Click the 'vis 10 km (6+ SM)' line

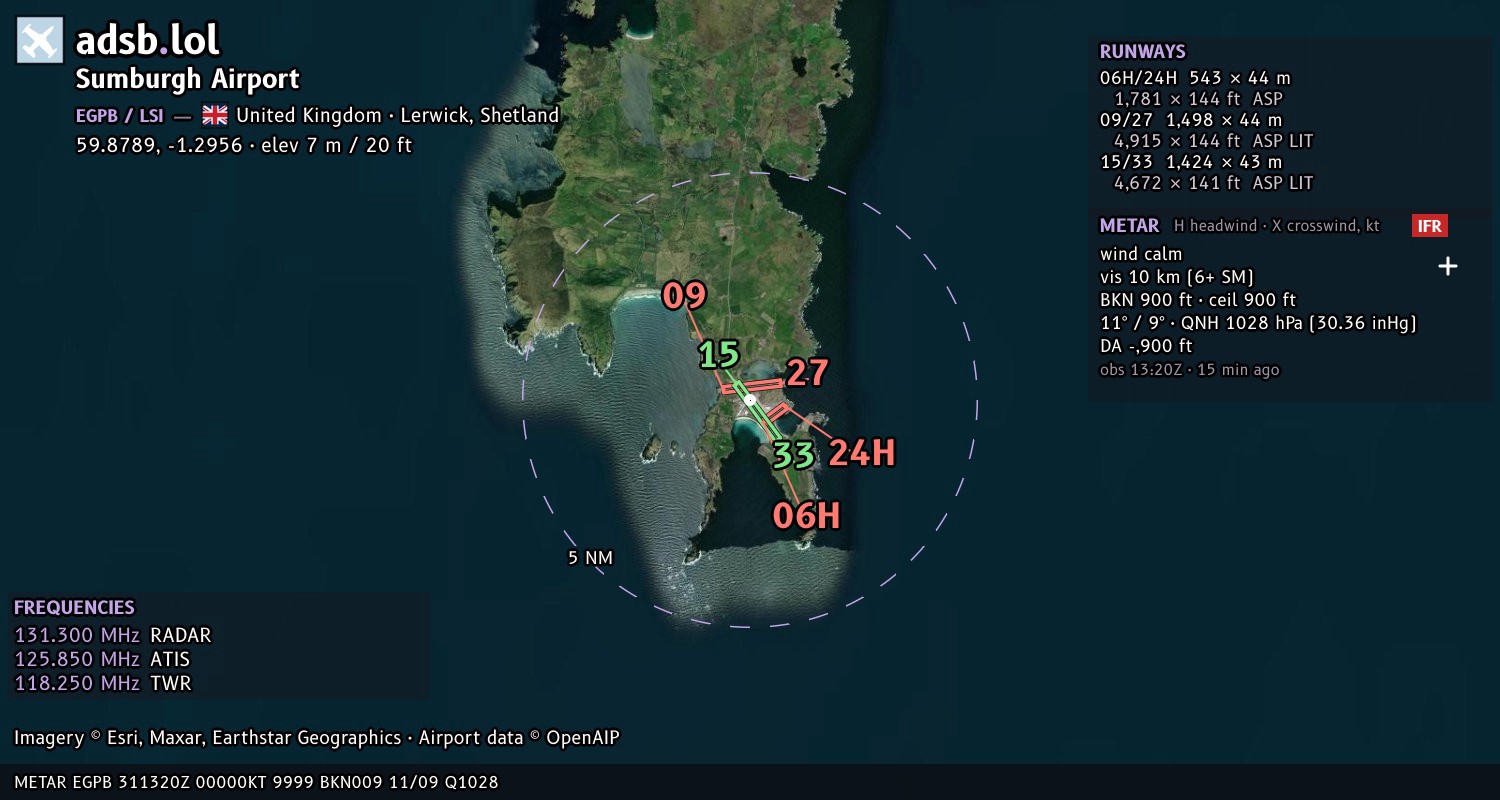(x=1177, y=277)
